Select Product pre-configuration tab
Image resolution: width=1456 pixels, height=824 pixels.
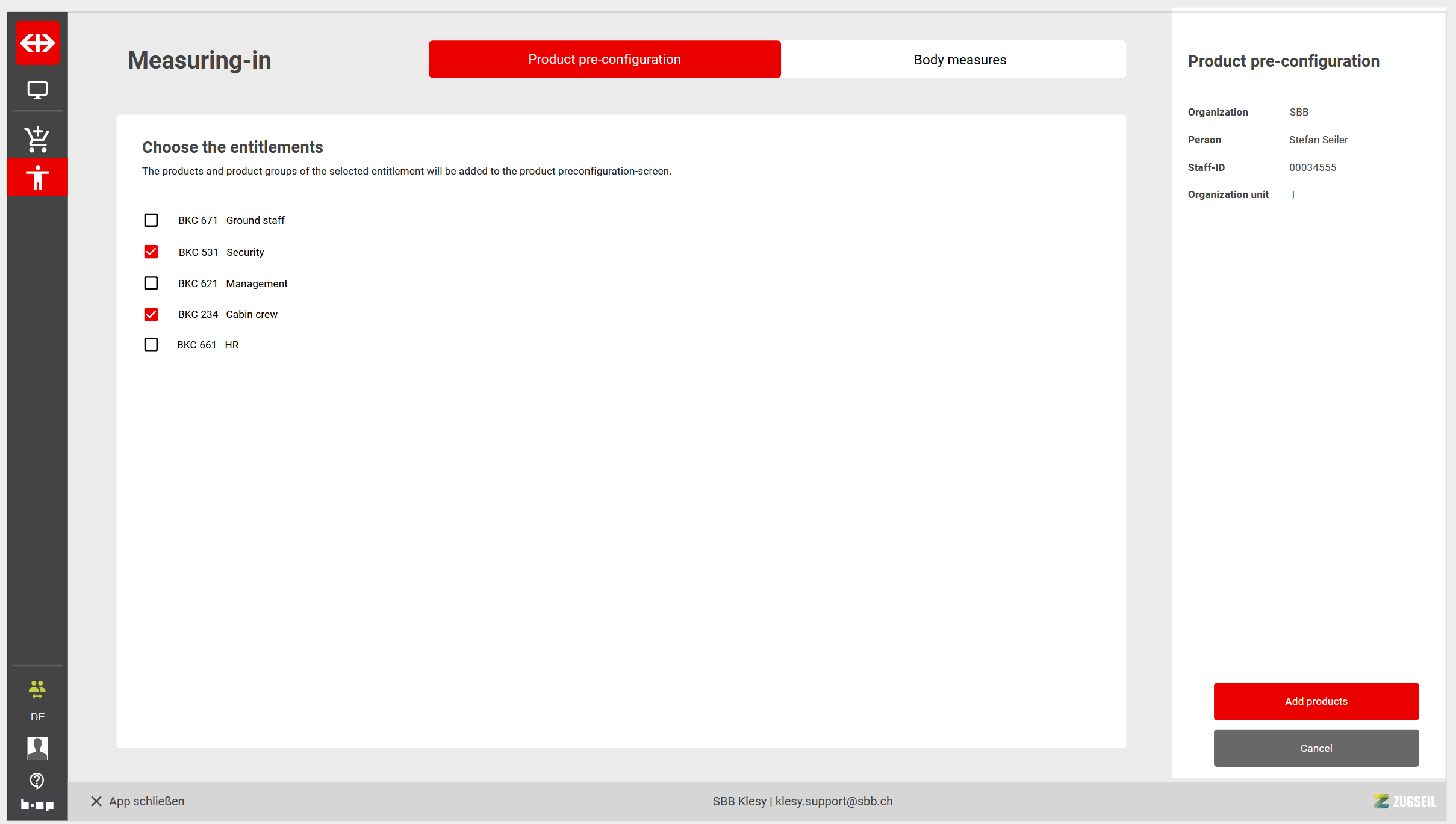pos(604,60)
